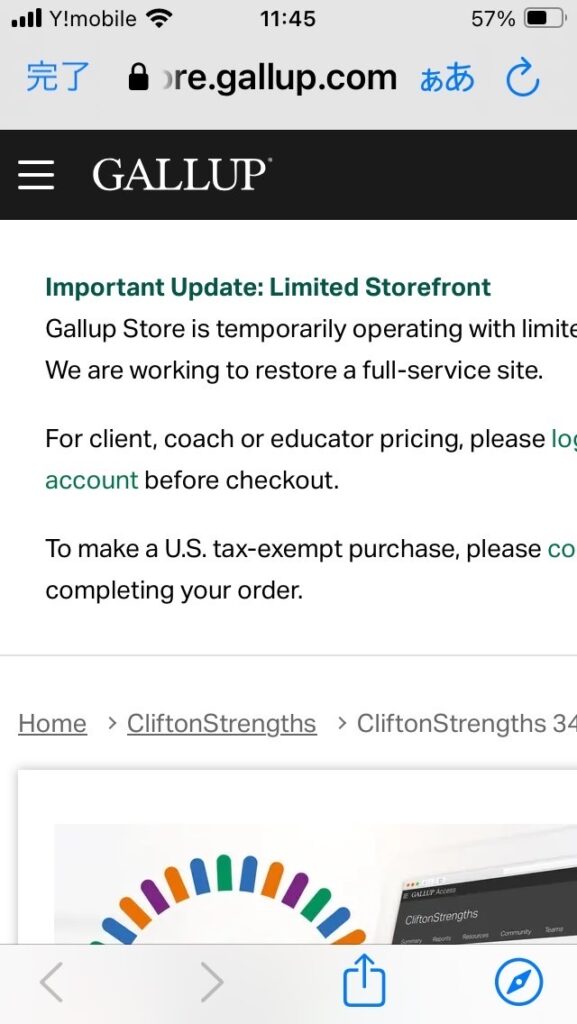577x1024 pixels.
Task: Go back with left arrow
Action: (52, 981)
